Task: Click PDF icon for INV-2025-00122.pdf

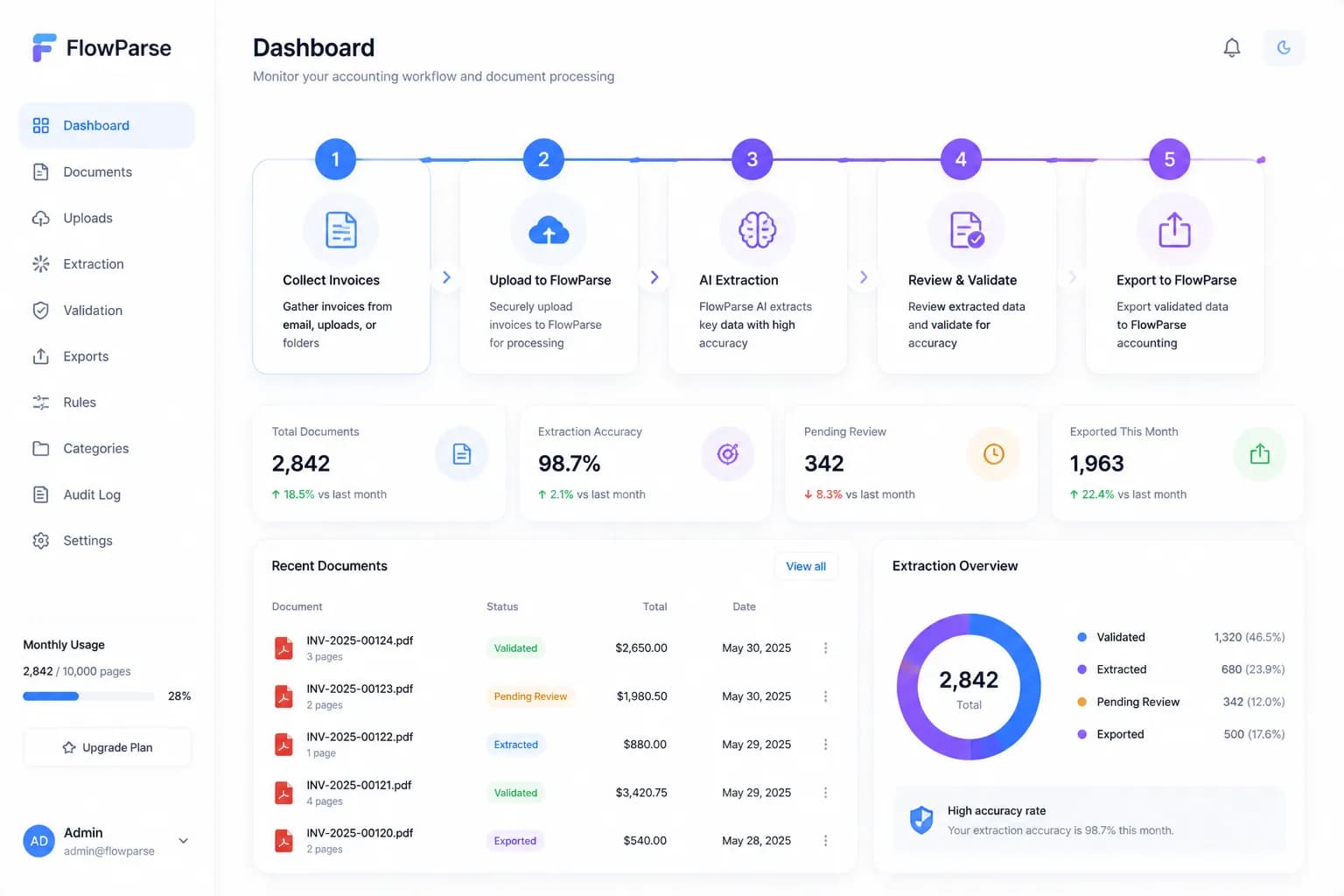Action: [x=283, y=745]
